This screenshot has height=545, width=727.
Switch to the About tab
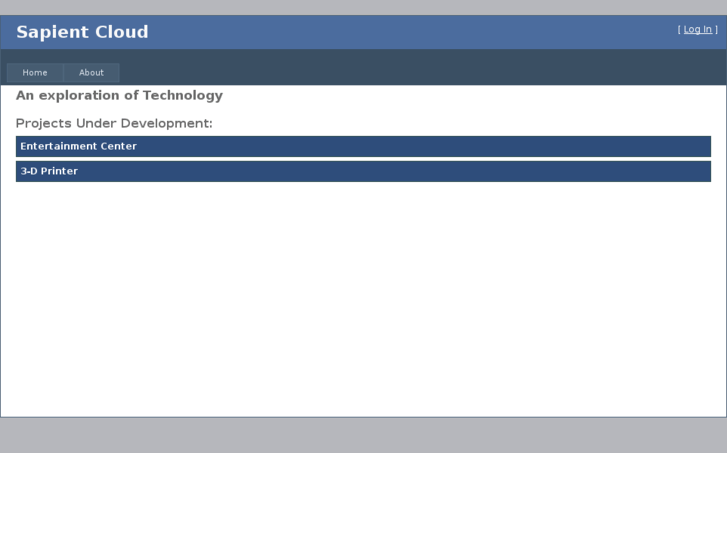point(91,73)
